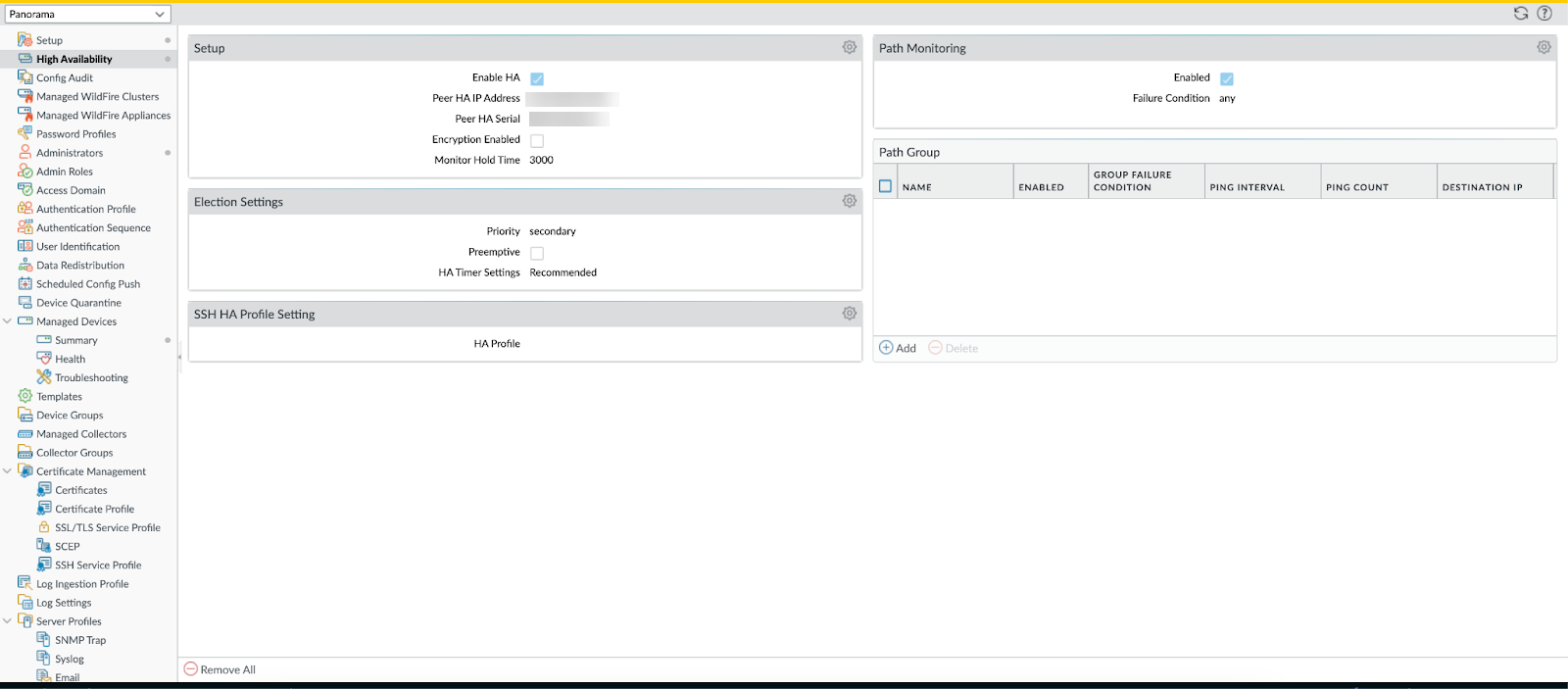Click the Priority value secondary
The height and width of the screenshot is (689, 1568).
(553, 231)
